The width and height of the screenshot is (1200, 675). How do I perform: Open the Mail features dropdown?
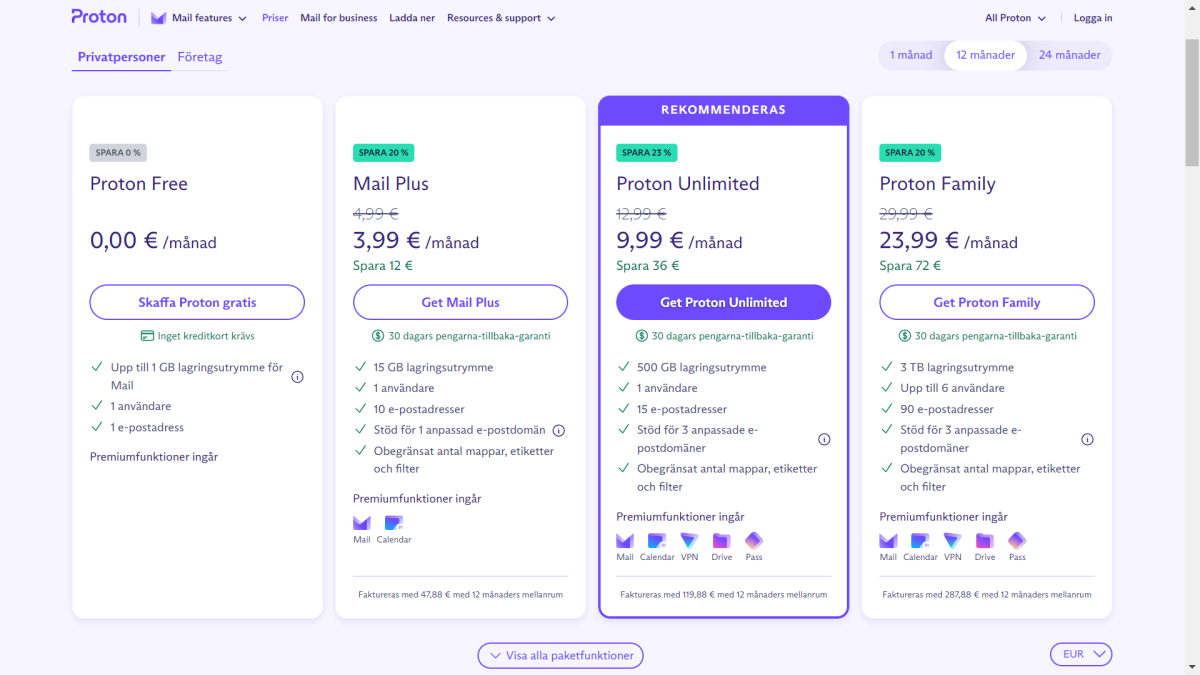point(198,18)
